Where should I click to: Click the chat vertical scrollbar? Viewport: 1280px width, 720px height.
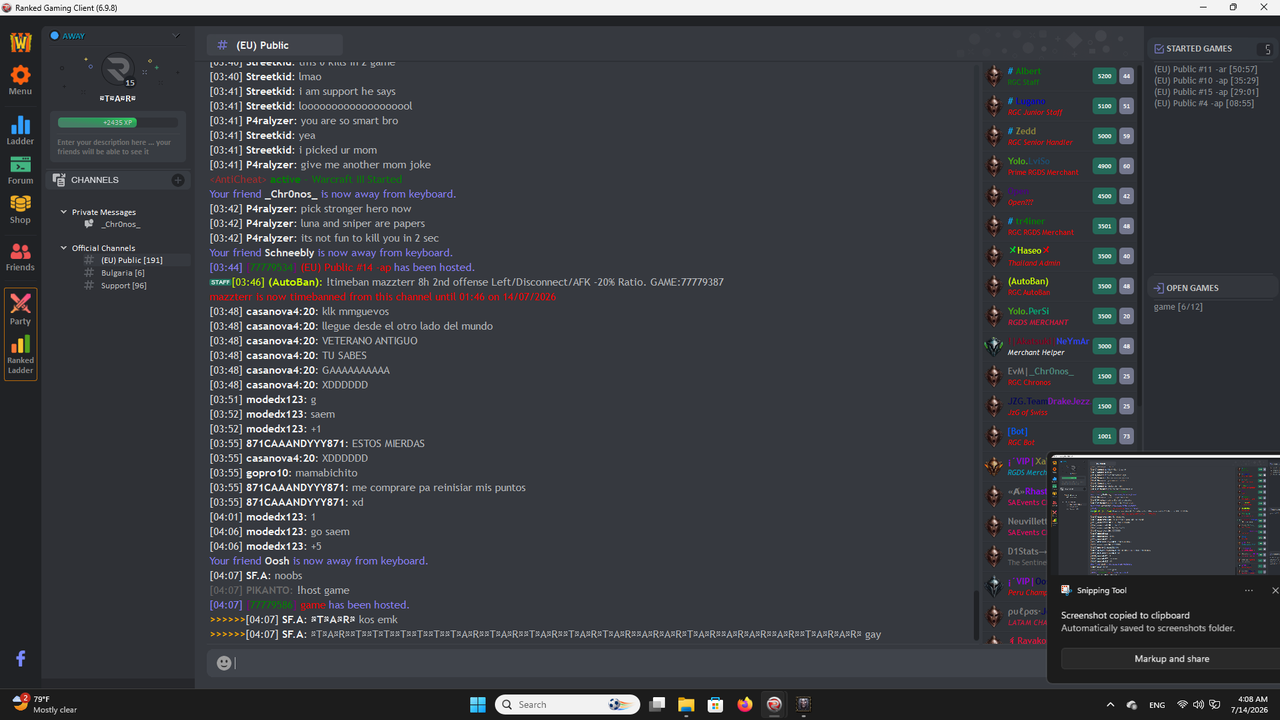(976, 615)
